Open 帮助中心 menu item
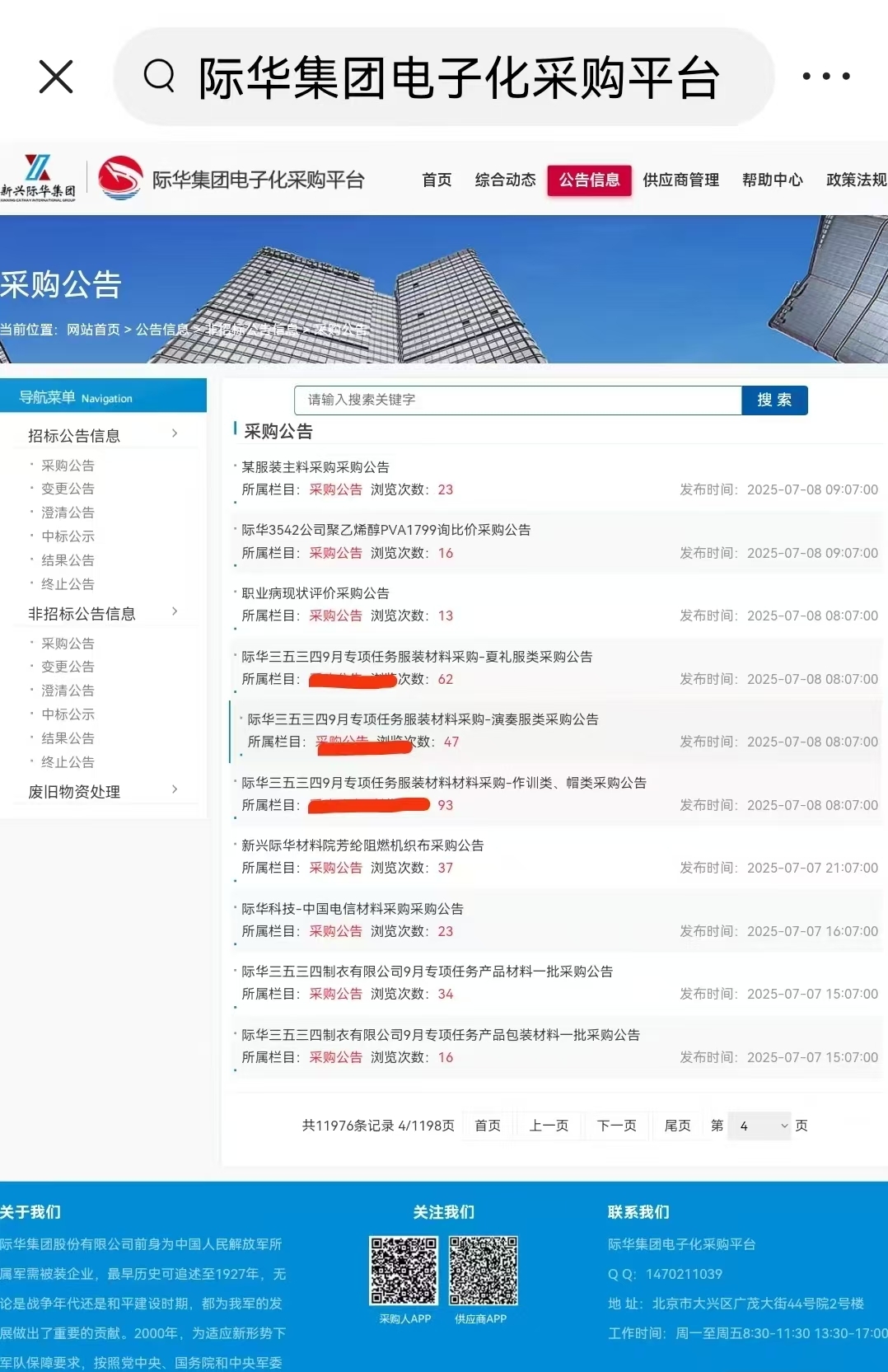The height and width of the screenshot is (1372, 888). [x=773, y=180]
